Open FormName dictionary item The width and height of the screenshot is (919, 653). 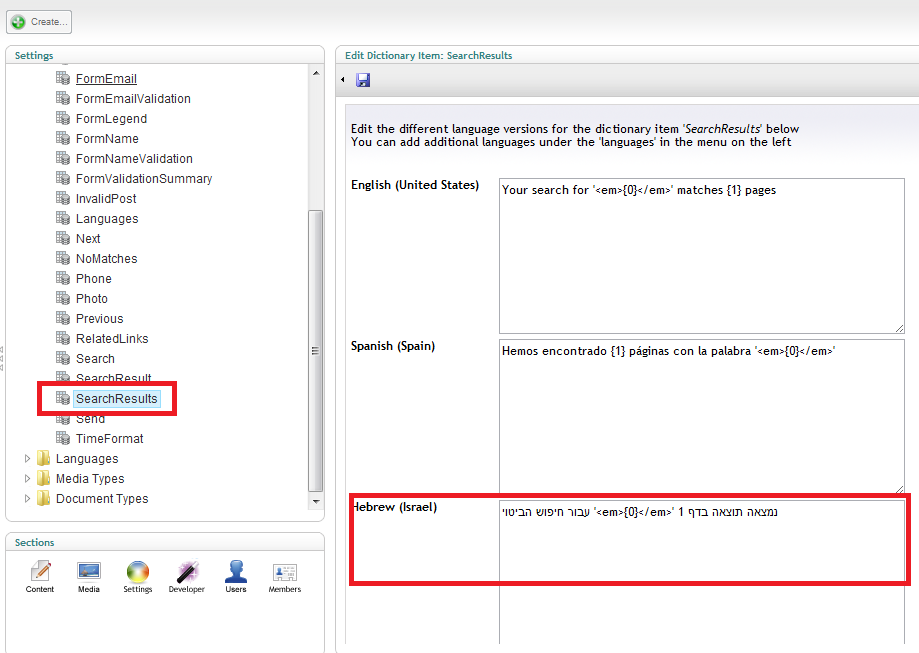pos(107,138)
